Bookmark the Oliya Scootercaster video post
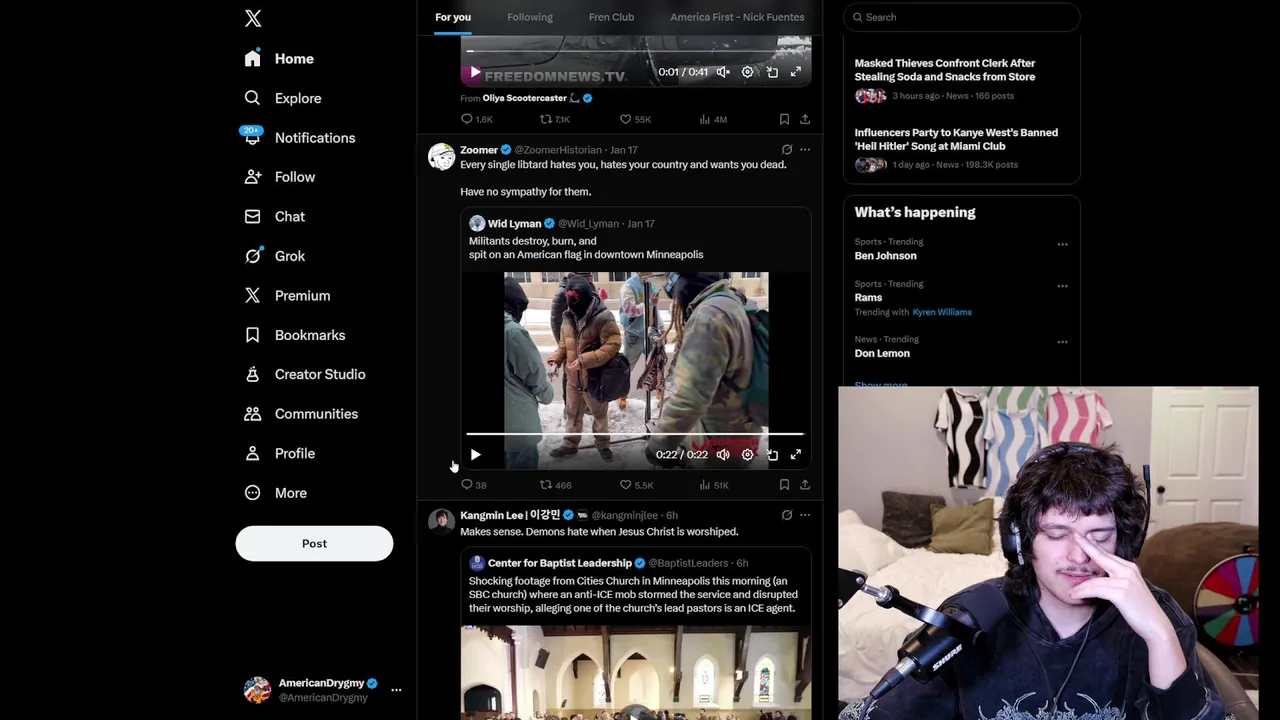 [784, 119]
